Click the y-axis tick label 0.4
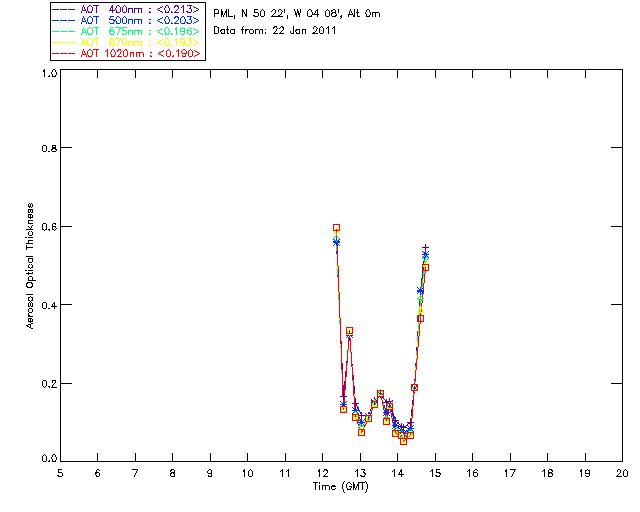The width and height of the screenshot is (640, 512). (49, 305)
